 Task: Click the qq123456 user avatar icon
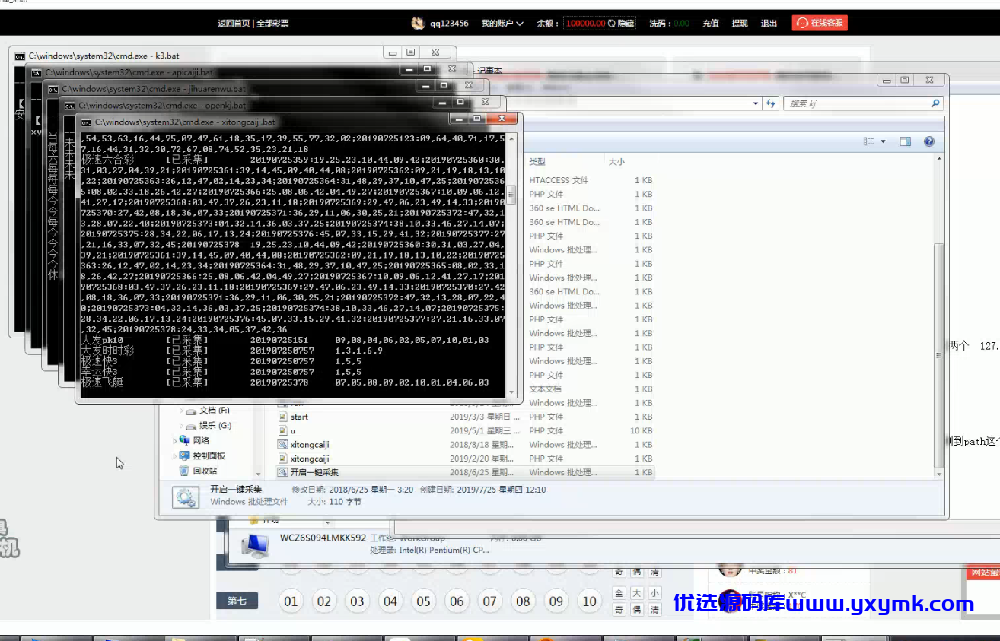click(418, 24)
